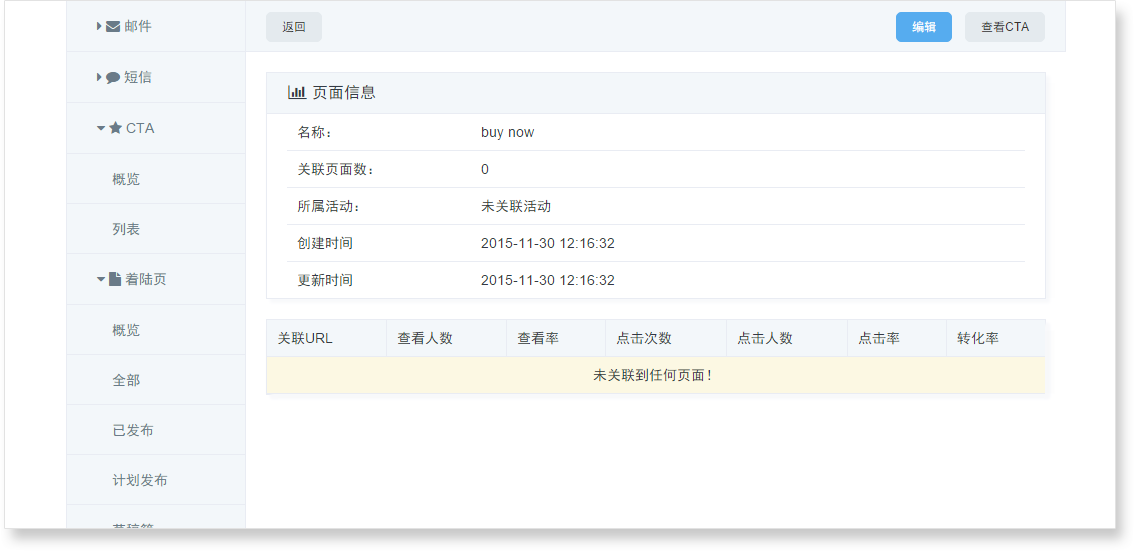Collapse the CTA section arrow
This screenshot has width=1134, height=551.
(x=101, y=128)
